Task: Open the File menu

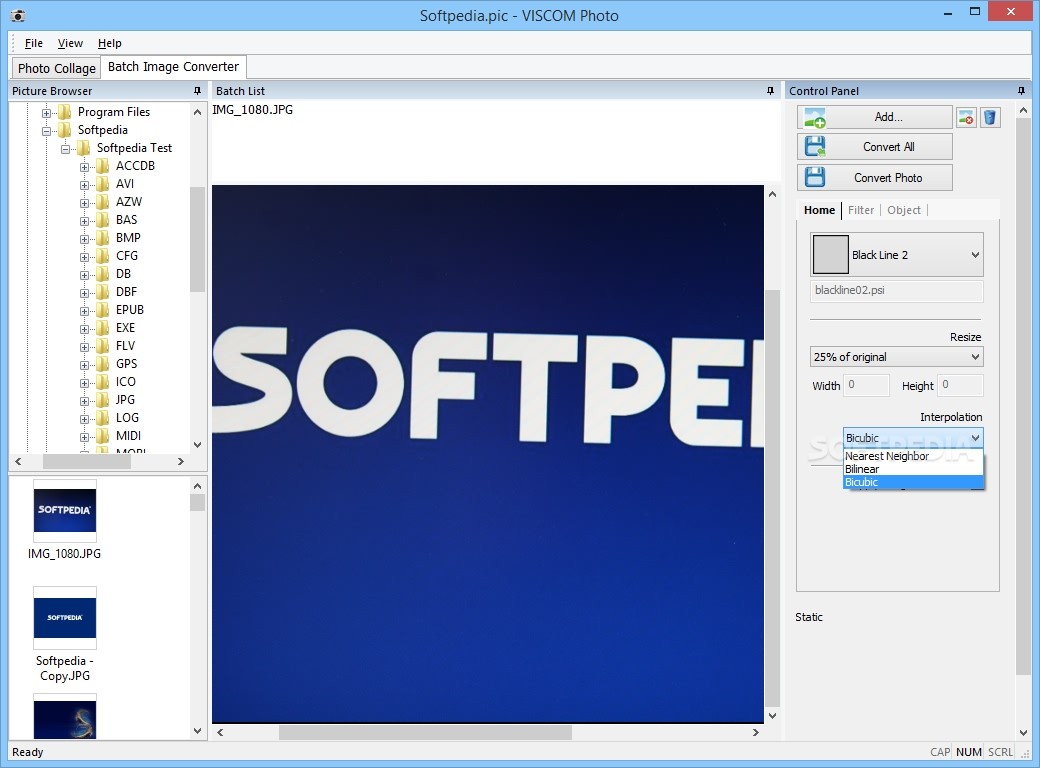Action: tap(34, 43)
